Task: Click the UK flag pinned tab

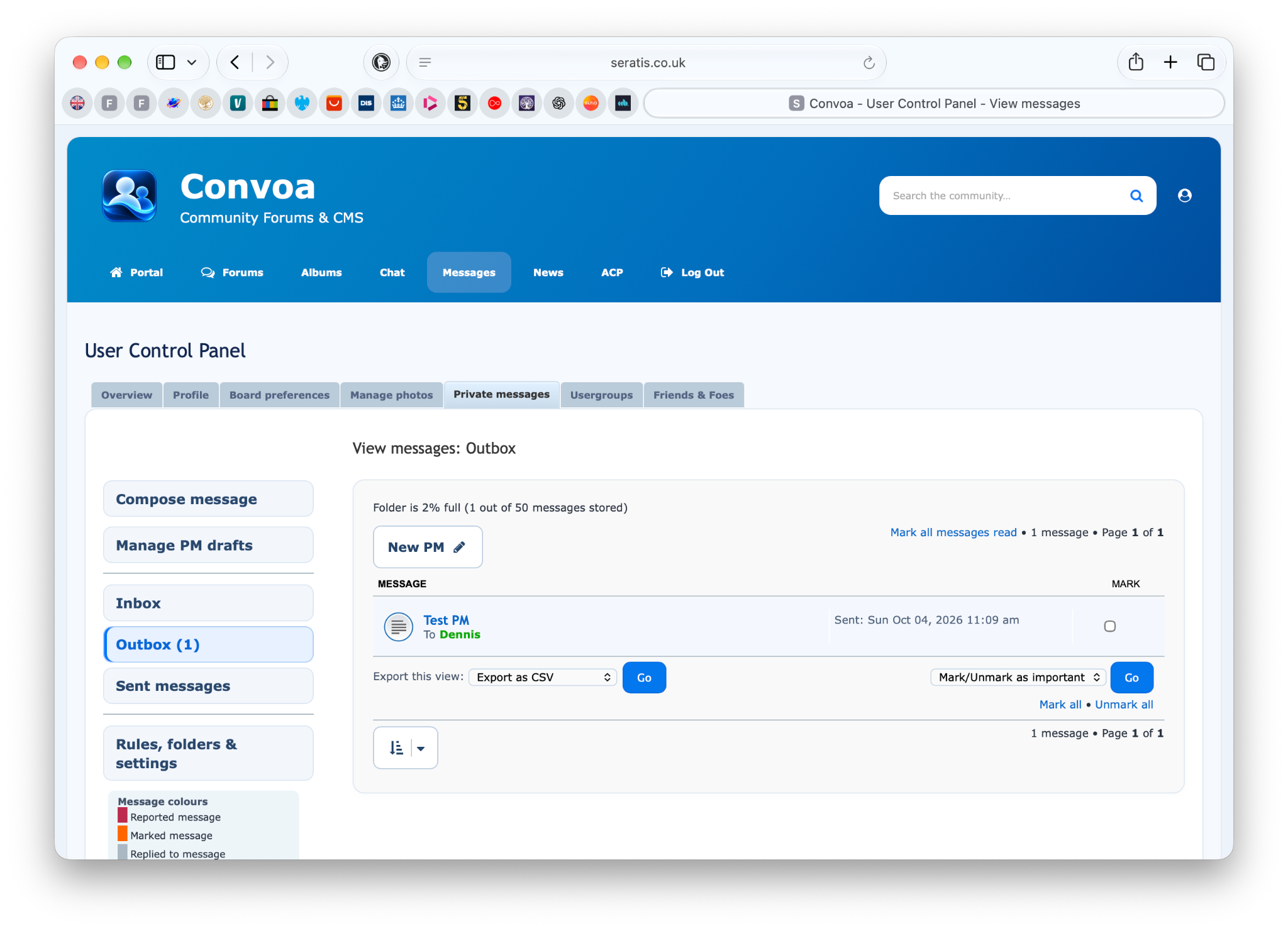Action: click(x=77, y=103)
